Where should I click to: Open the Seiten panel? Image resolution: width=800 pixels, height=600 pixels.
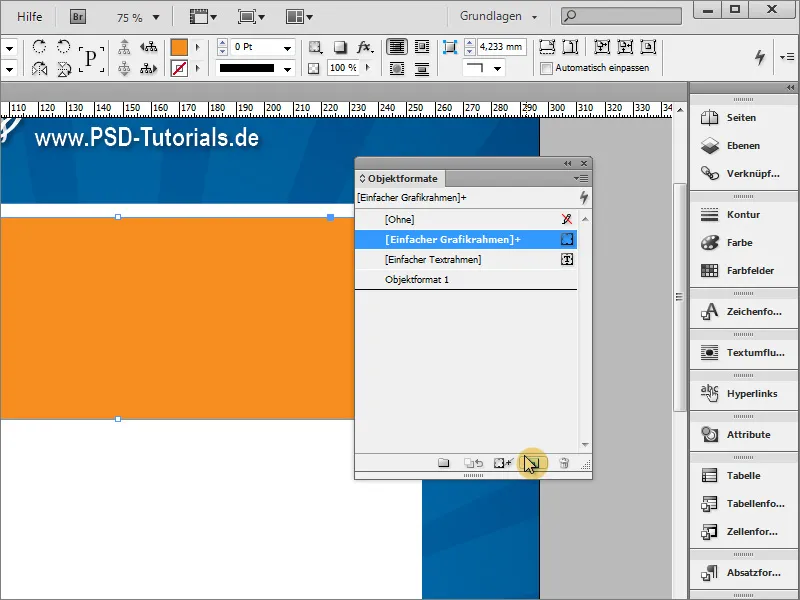[x=743, y=117]
